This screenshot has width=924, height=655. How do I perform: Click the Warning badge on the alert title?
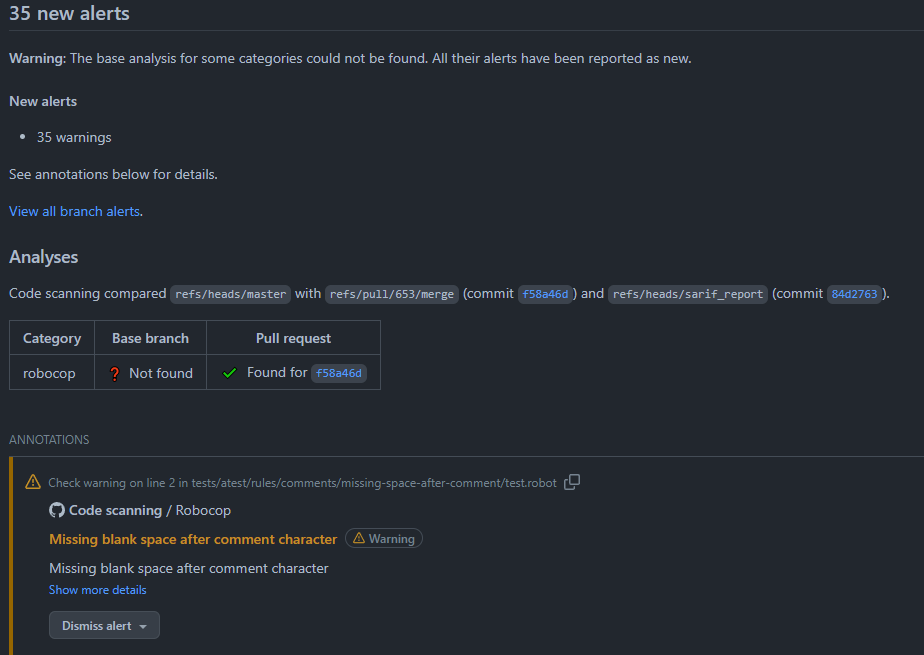click(384, 538)
